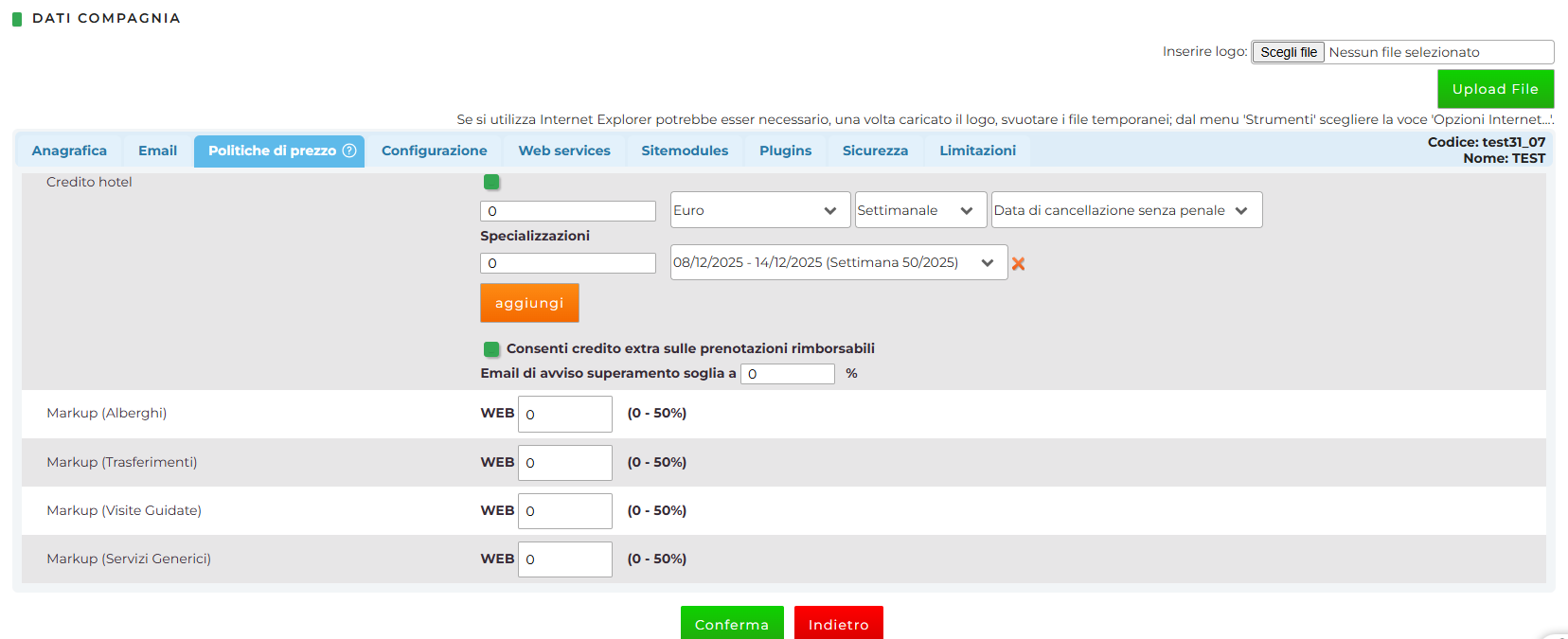Viewport: 1568px width, 639px height.
Task: Switch to the Anagrafica tab
Action: pyautogui.click(x=69, y=151)
